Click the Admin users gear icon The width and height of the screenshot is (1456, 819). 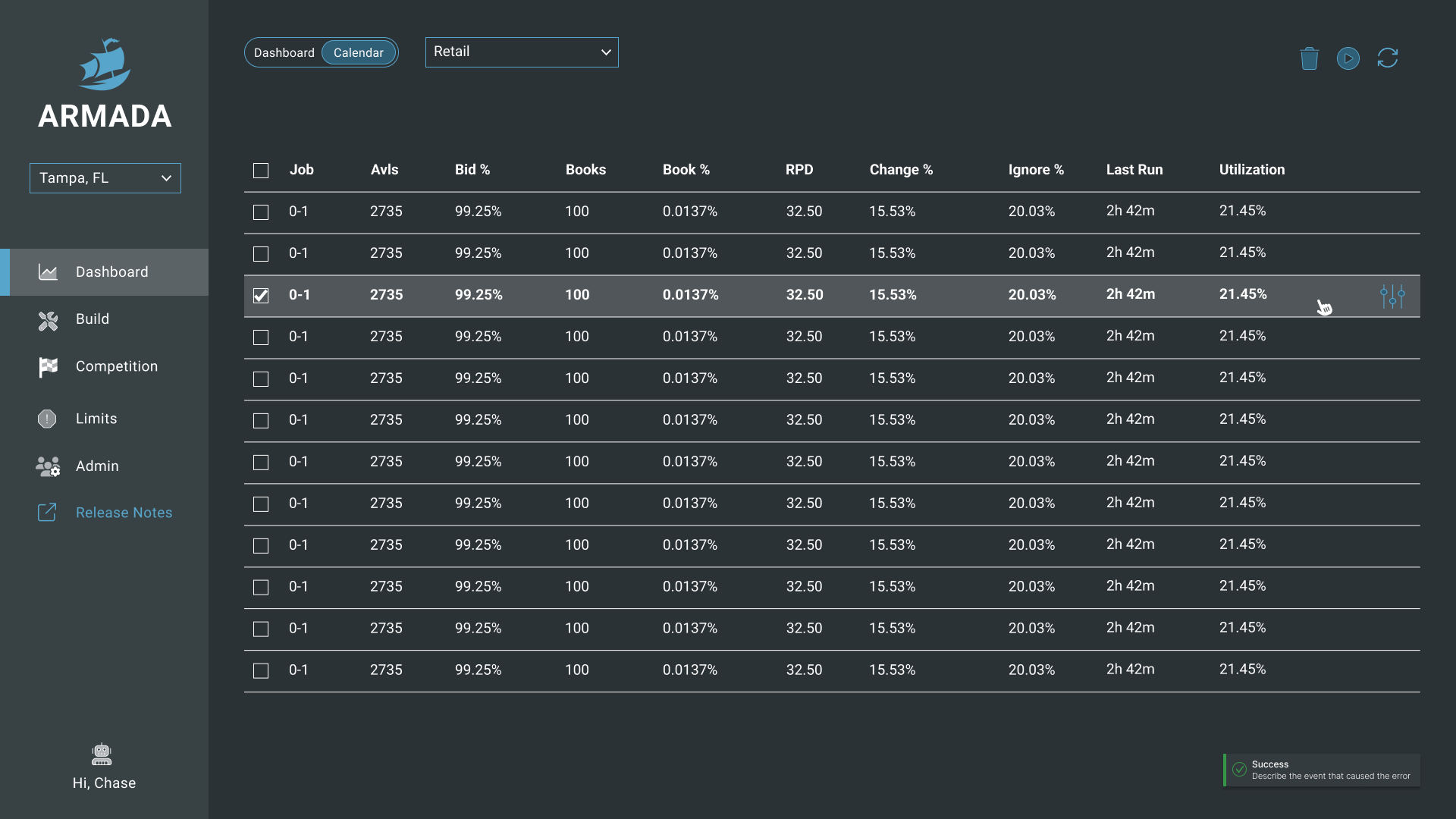tap(48, 466)
